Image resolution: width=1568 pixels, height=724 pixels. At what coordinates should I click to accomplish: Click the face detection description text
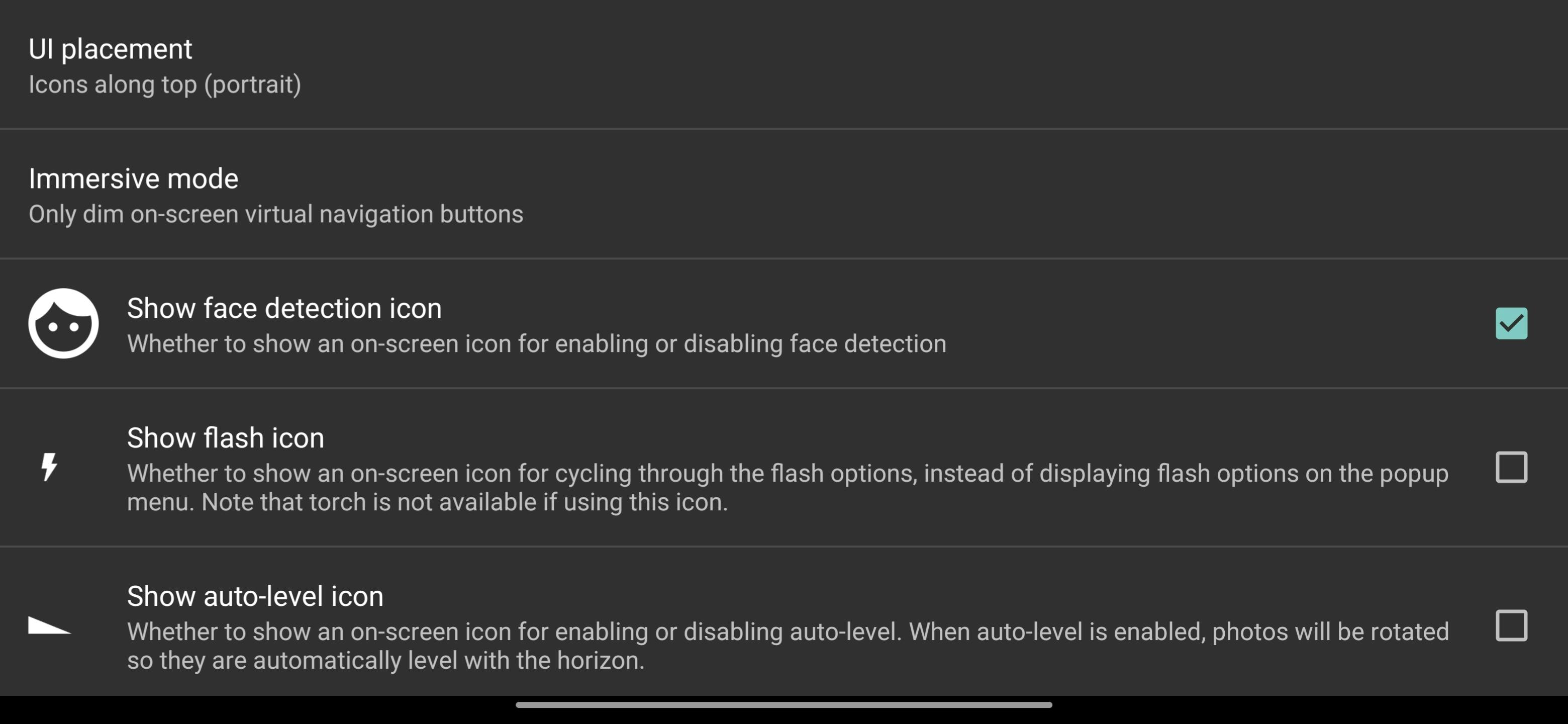click(x=536, y=344)
